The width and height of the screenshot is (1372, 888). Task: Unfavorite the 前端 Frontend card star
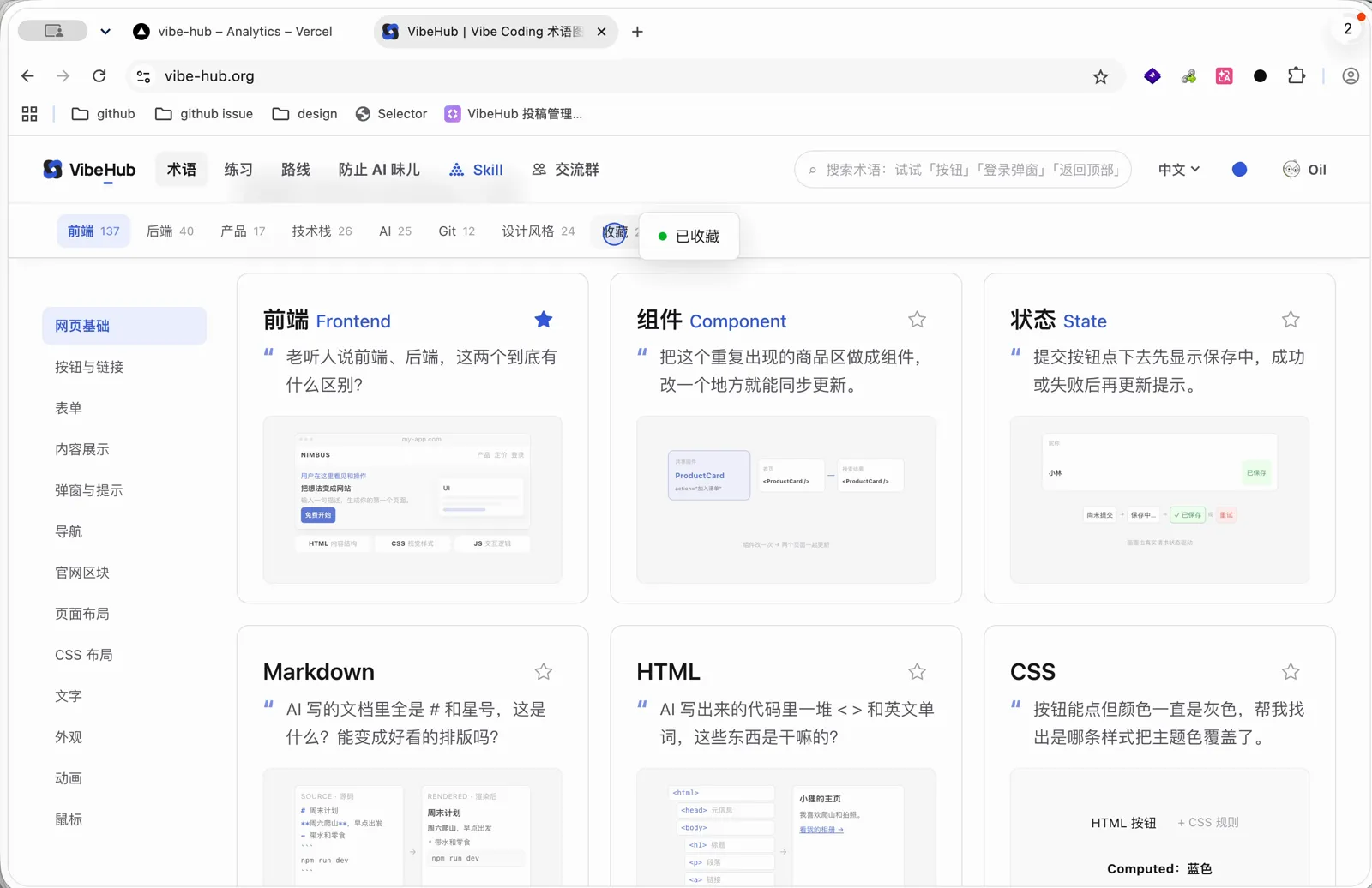(x=543, y=320)
